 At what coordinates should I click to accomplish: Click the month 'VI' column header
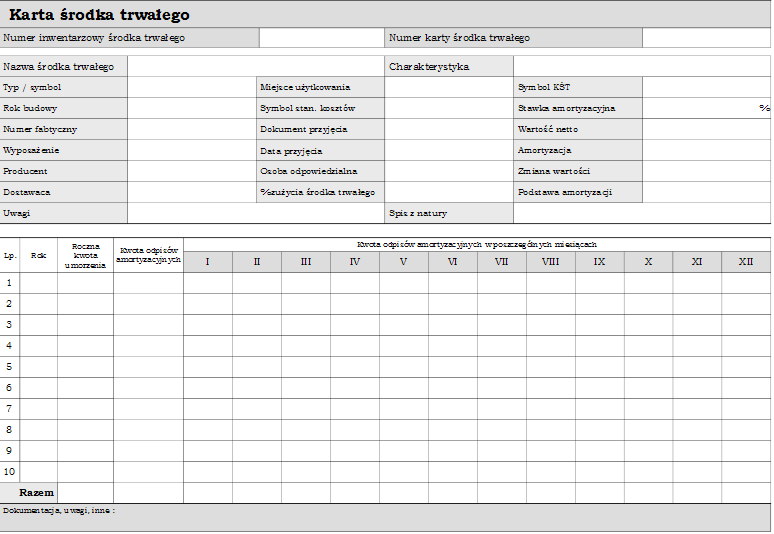(453, 262)
